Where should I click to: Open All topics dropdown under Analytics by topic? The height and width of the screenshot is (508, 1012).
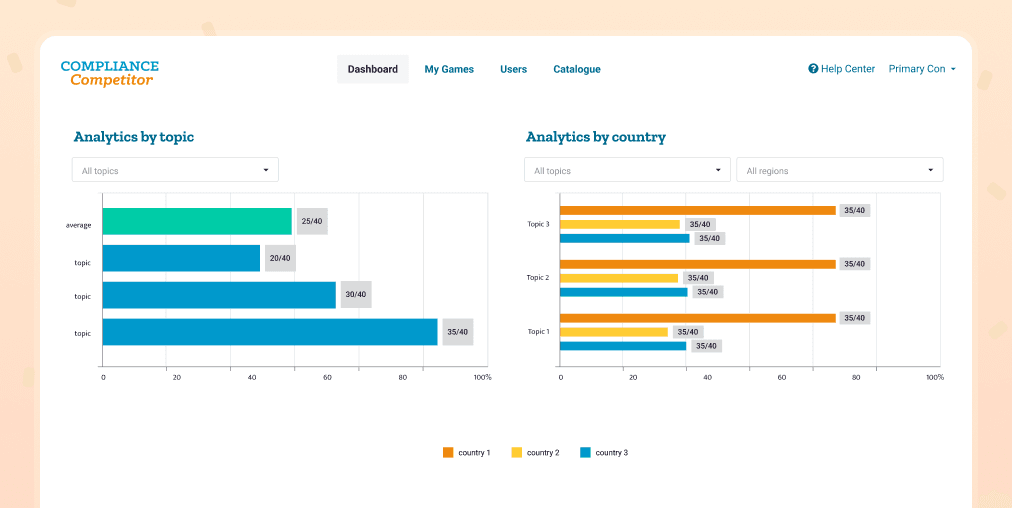175,170
